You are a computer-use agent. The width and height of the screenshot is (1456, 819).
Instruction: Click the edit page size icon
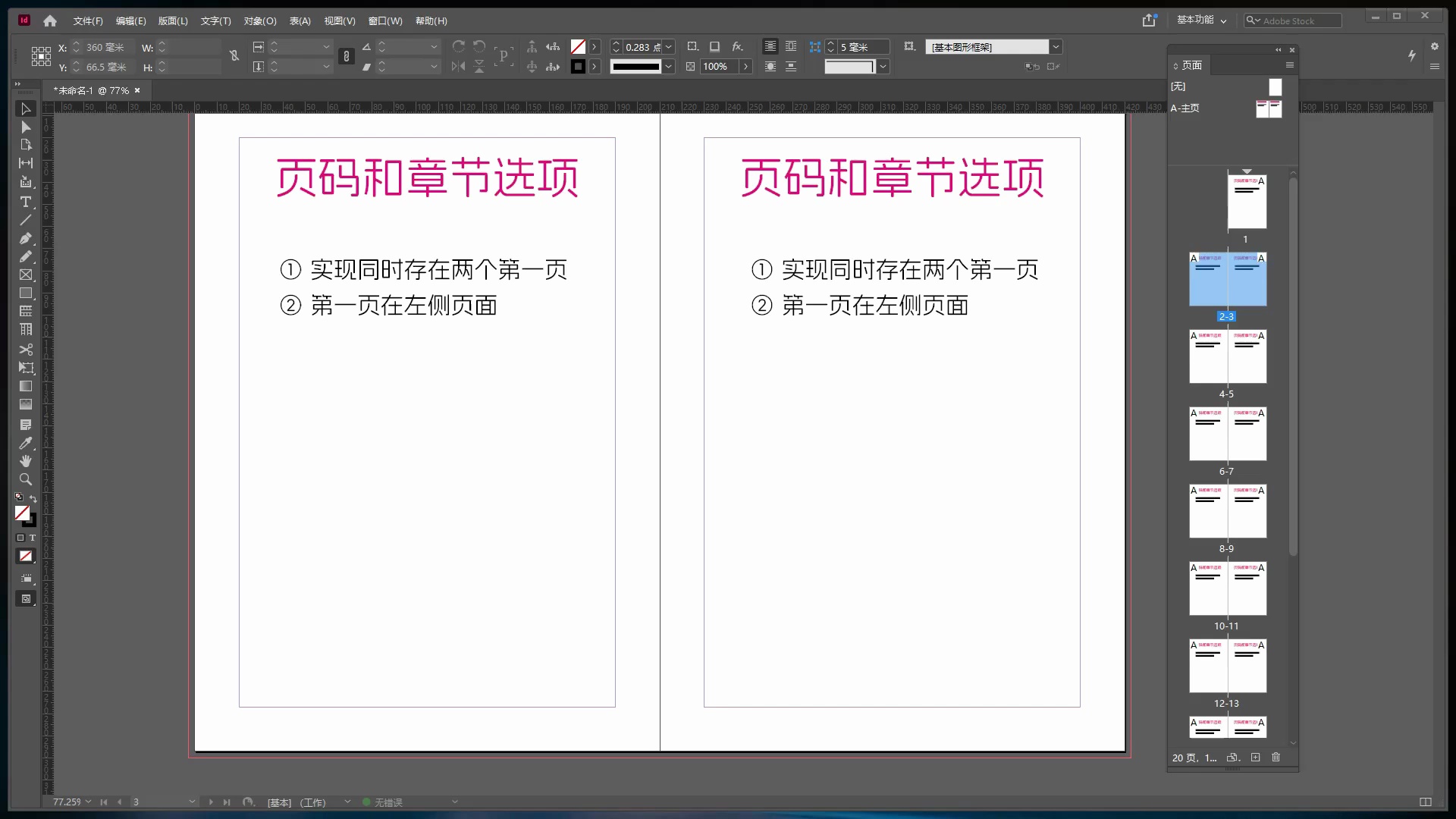[1233, 758]
